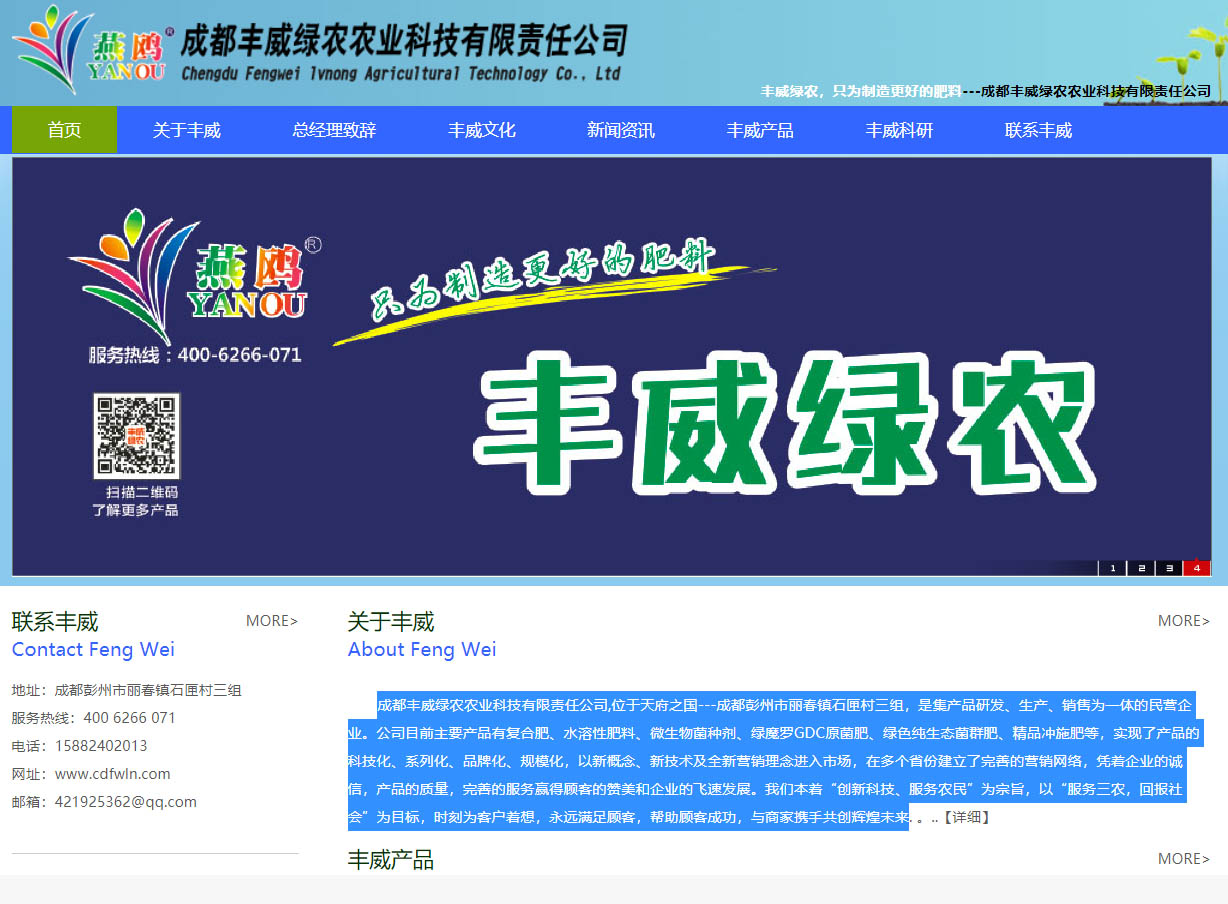Open the 丰威科研 menu item
The image size is (1228, 904).
(x=899, y=130)
